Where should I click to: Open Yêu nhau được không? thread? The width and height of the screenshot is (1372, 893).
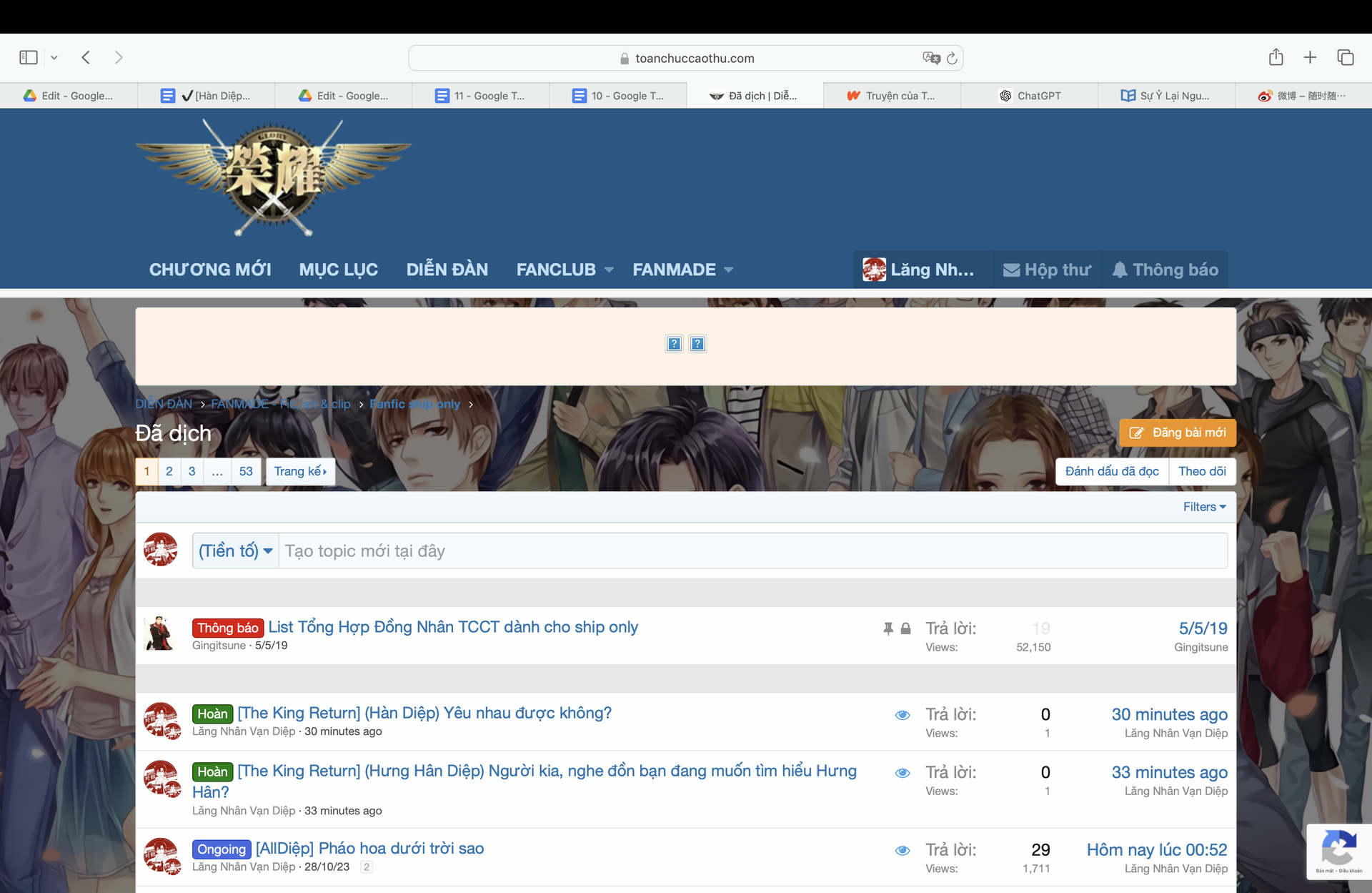[424, 713]
